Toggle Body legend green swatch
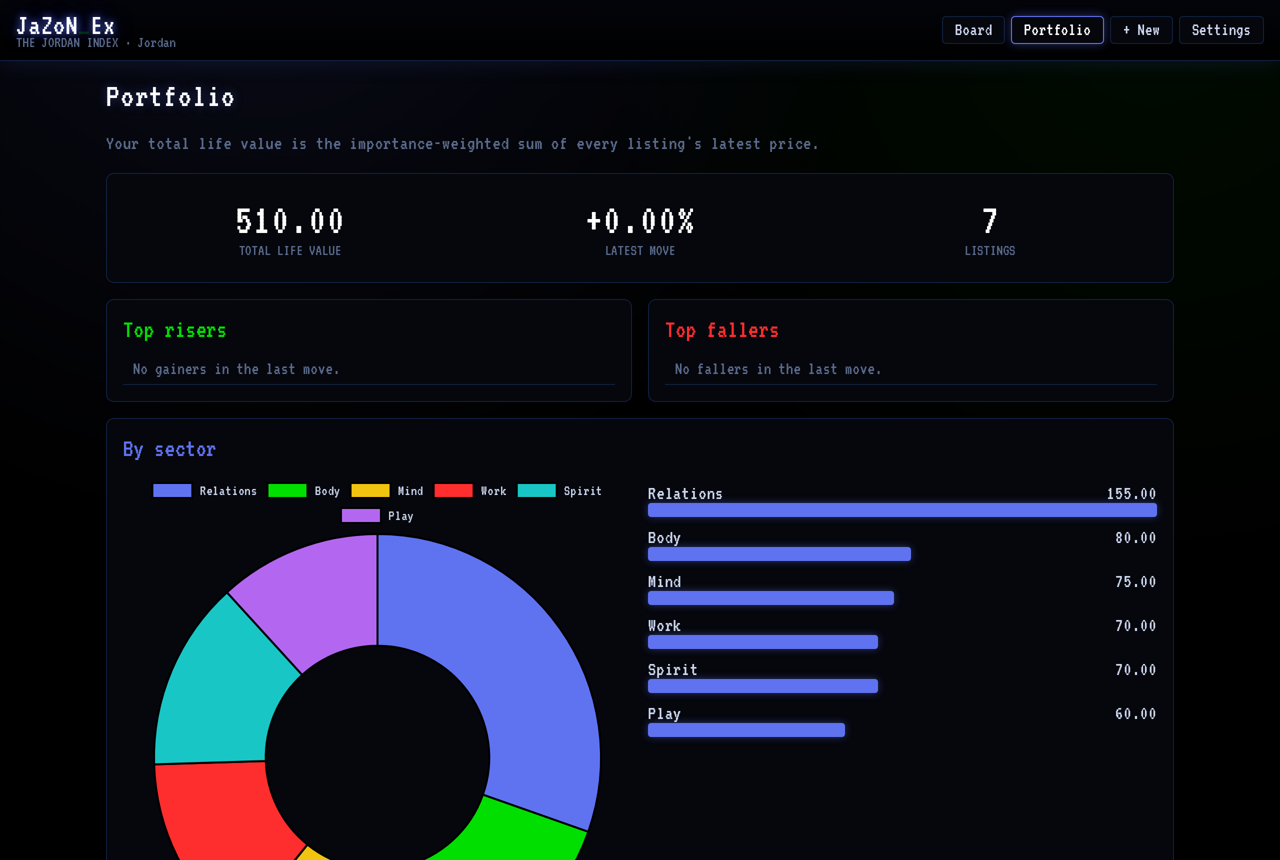Image resolution: width=1280 pixels, height=860 pixels. coord(287,490)
